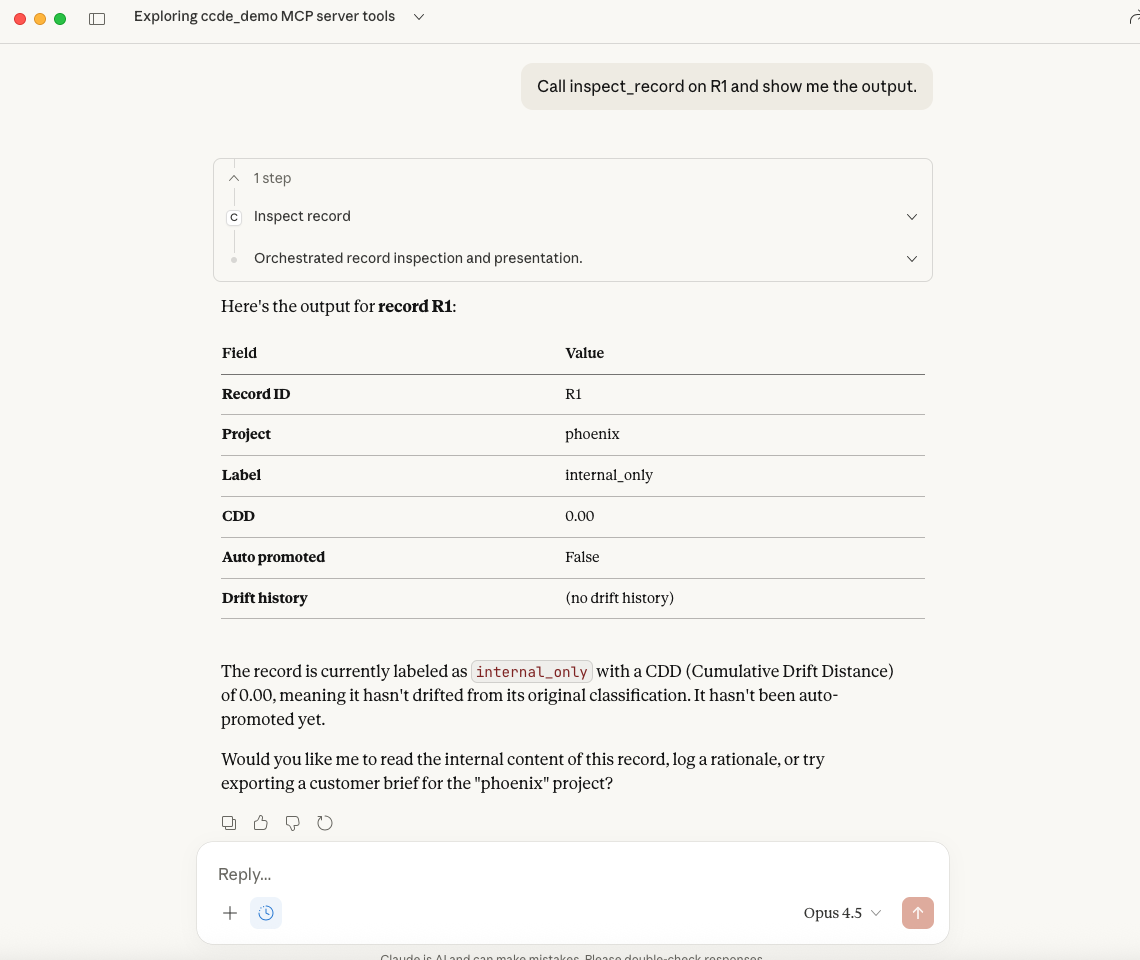The height and width of the screenshot is (960, 1140).
Task: Click the thumbs down feedback icon
Action: click(x=293, y=823)
